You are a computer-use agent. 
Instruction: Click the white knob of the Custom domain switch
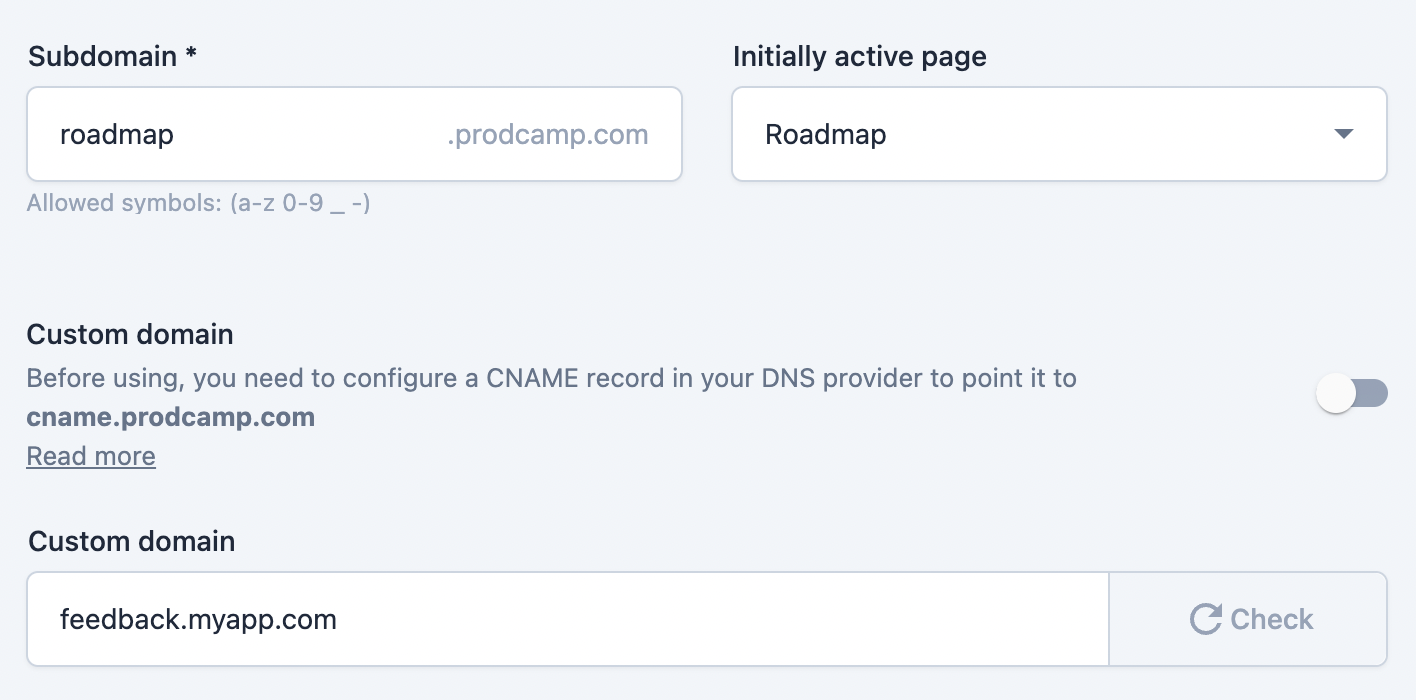[x=1335, y=394]
